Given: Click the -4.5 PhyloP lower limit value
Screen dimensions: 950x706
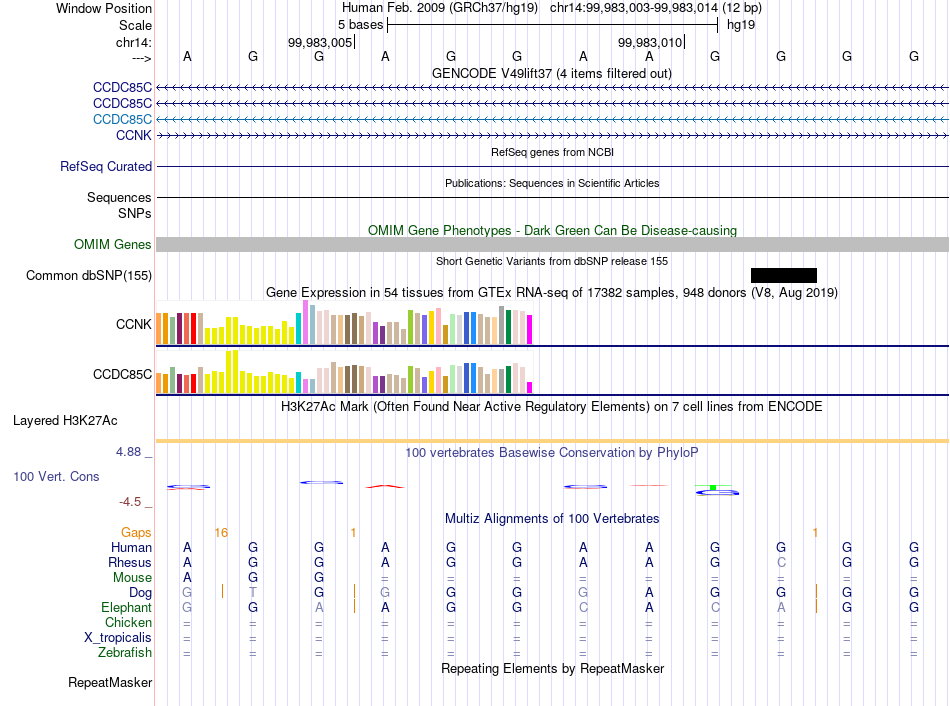Looking at the screenshot, I should [130, 502].
